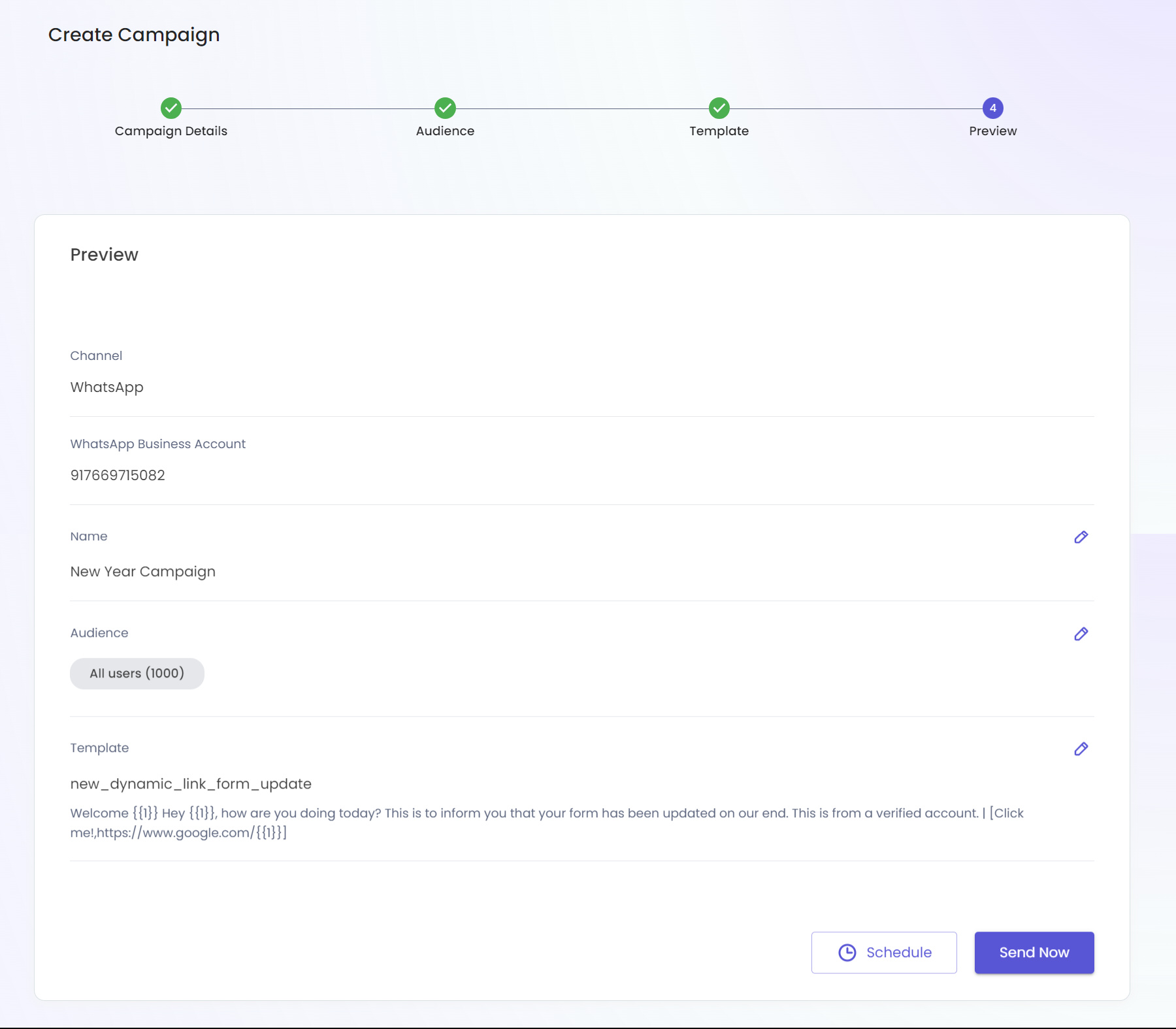Click the New Year Campaign name text
The height and width of the screenshot is (1029, 1176).
[143, 572]
